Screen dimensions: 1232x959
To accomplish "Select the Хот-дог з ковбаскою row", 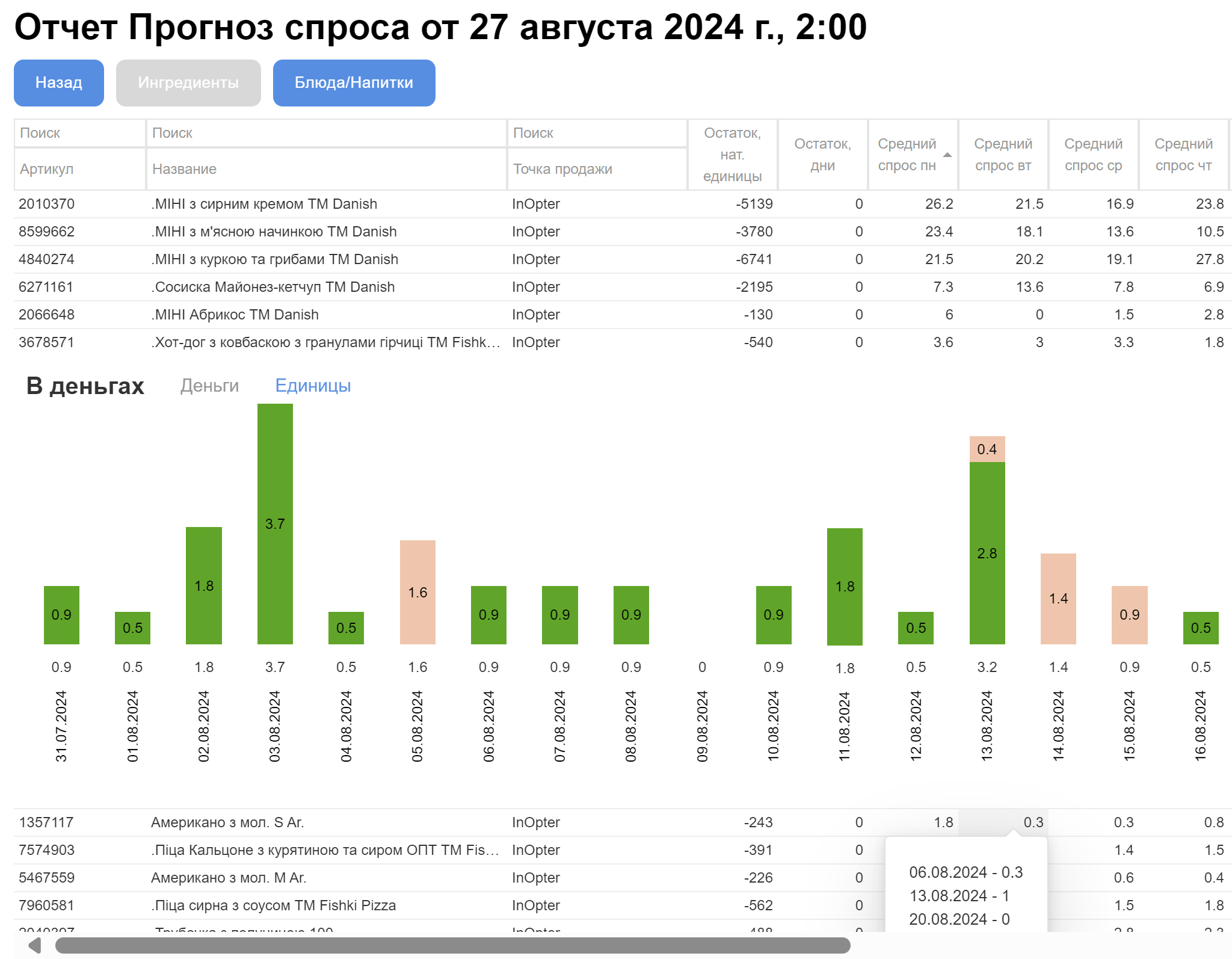I will coord(623,342).
